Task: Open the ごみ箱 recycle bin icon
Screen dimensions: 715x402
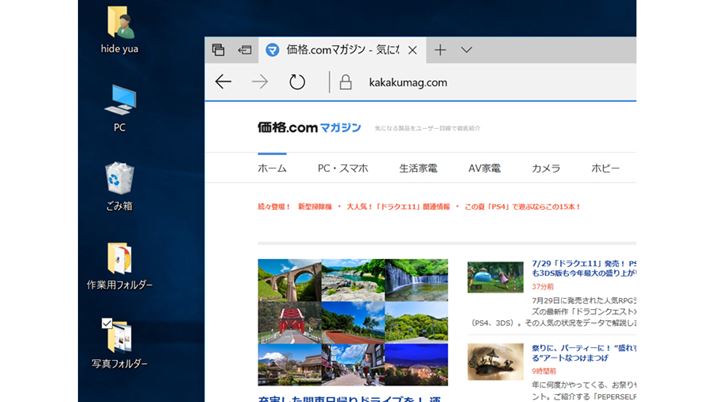Action: tap(119, 178)
